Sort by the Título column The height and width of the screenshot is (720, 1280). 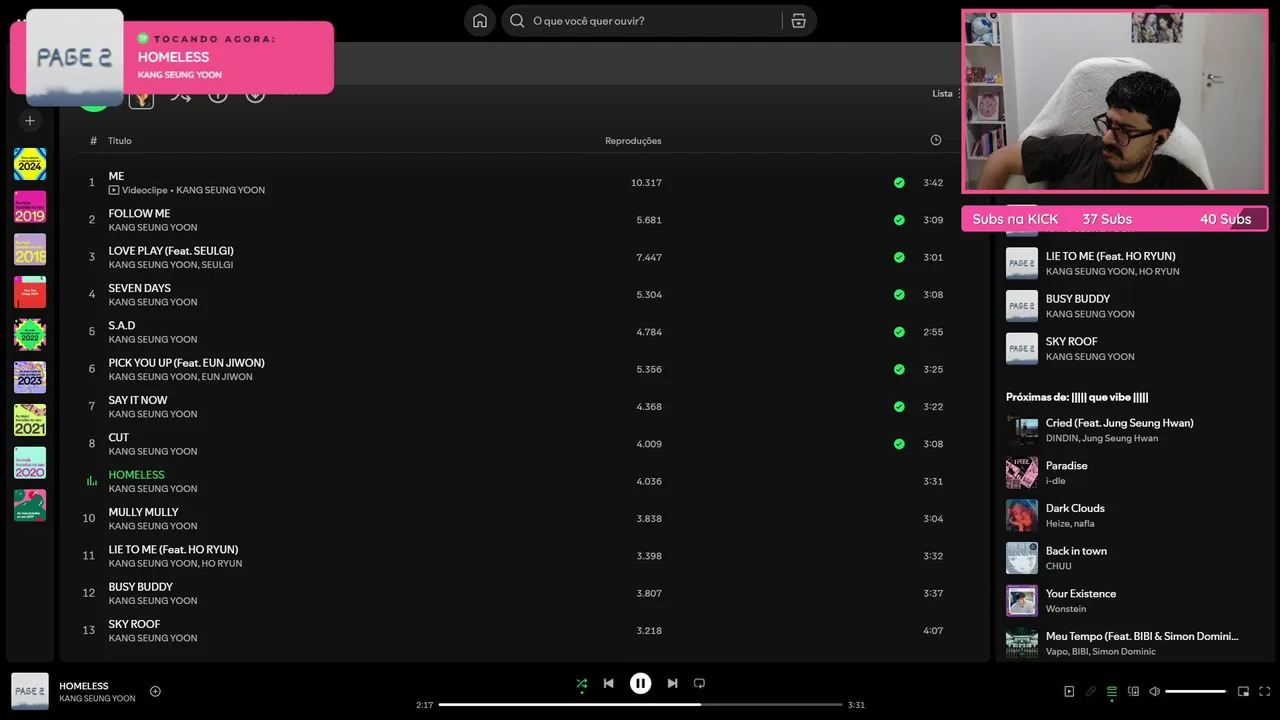pyautogui.click(x=120, y=141)
